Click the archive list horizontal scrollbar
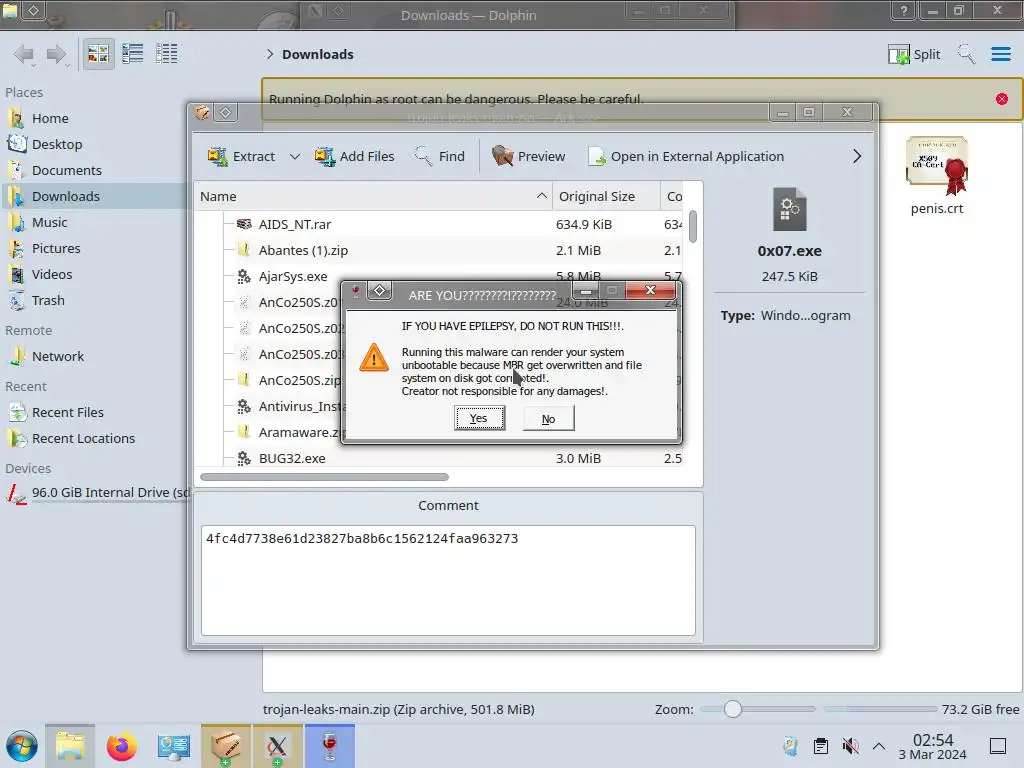 pyautogui.click(x=324, y=477)
